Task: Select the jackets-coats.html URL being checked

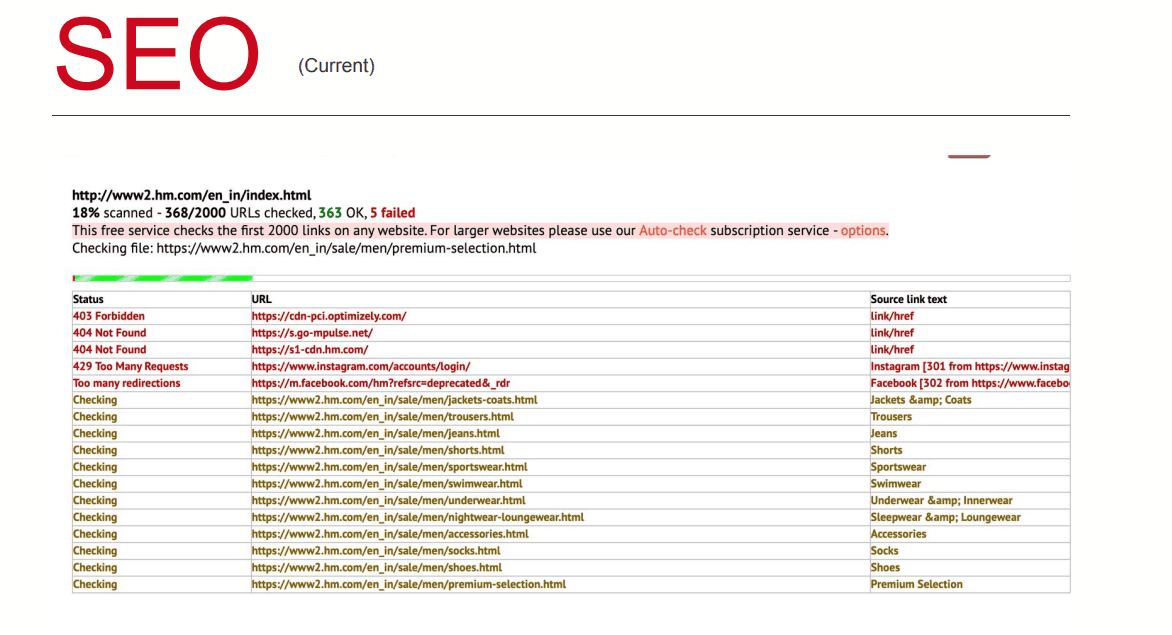Action: coord(394,399)
